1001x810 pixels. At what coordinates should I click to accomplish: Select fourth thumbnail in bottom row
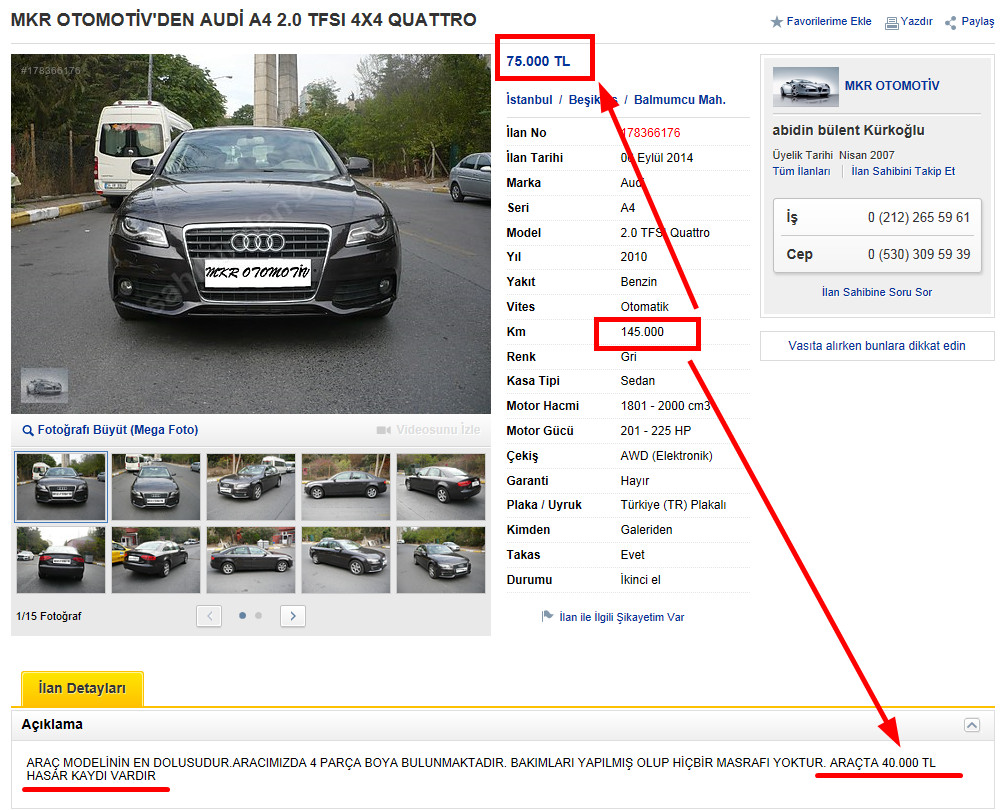[x=346, y=560]
